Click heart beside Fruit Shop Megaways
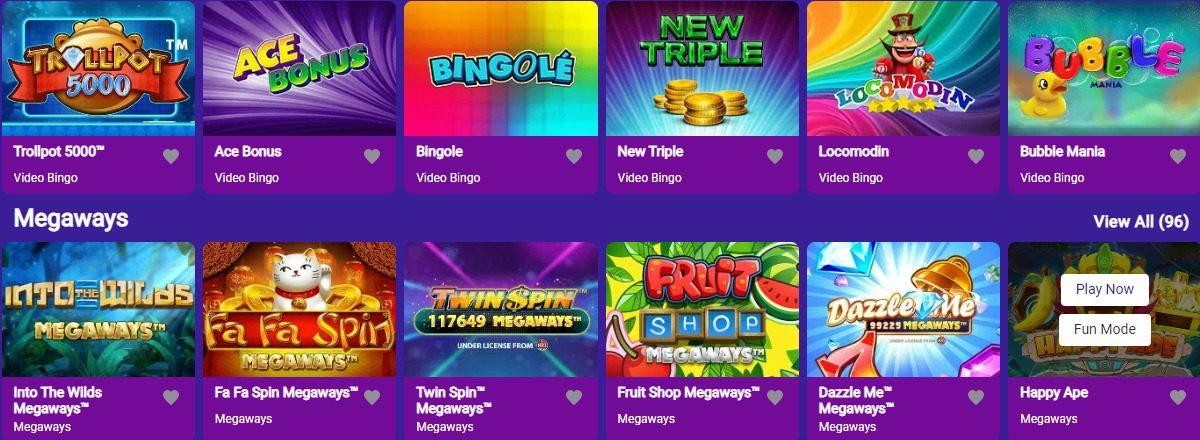 click(775, 397)
